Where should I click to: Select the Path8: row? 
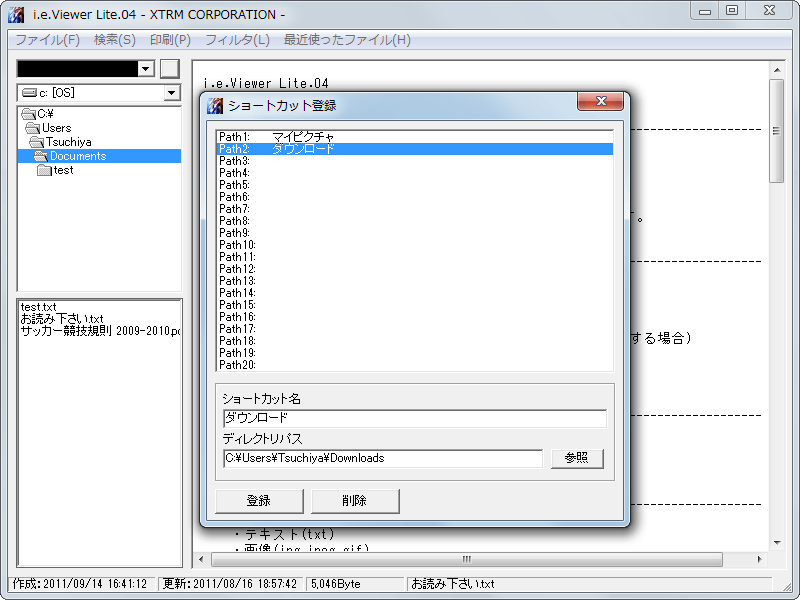pyautogui.click(x=414, y=221)
